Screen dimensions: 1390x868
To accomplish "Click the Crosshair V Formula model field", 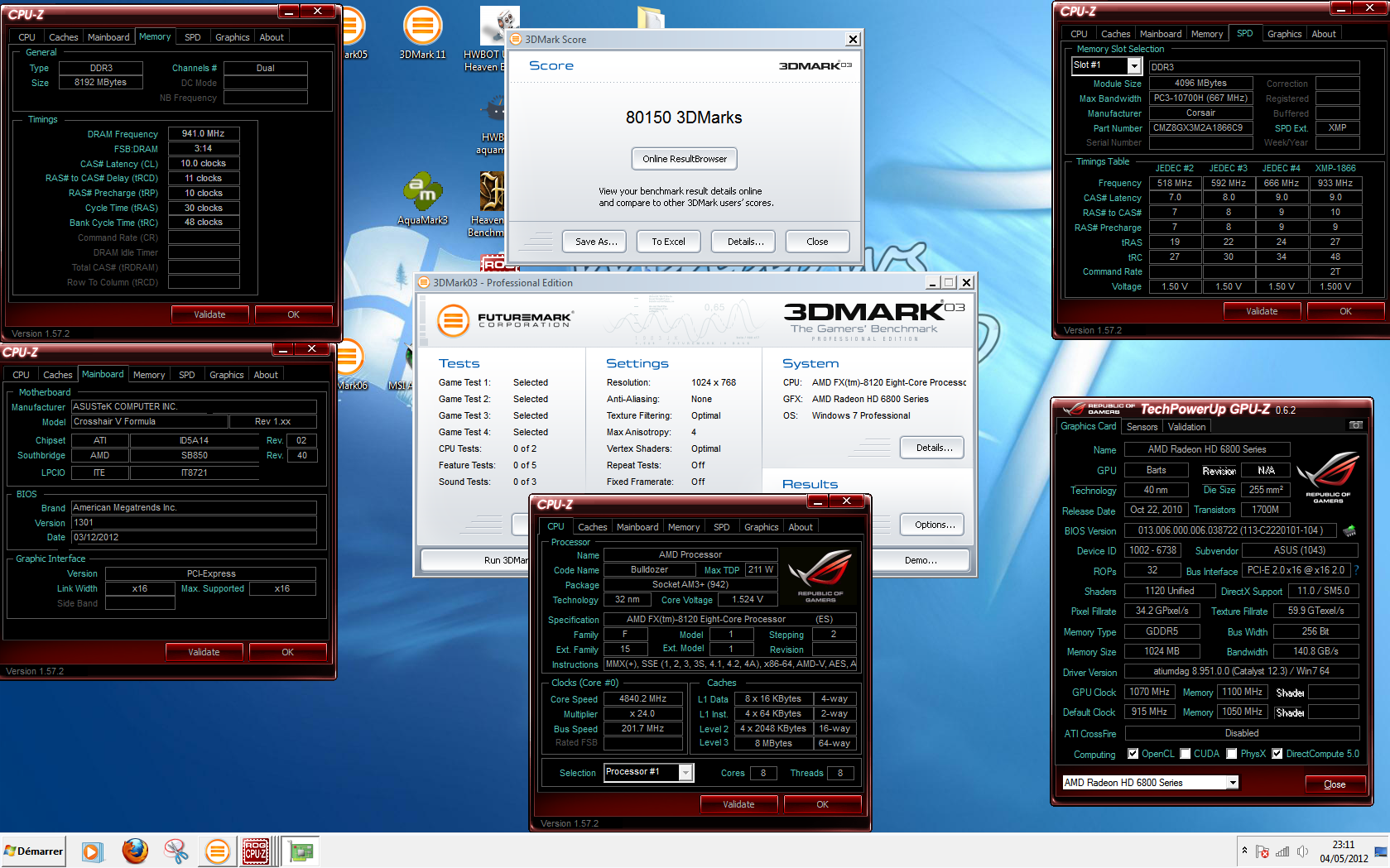I will [149, 421].
